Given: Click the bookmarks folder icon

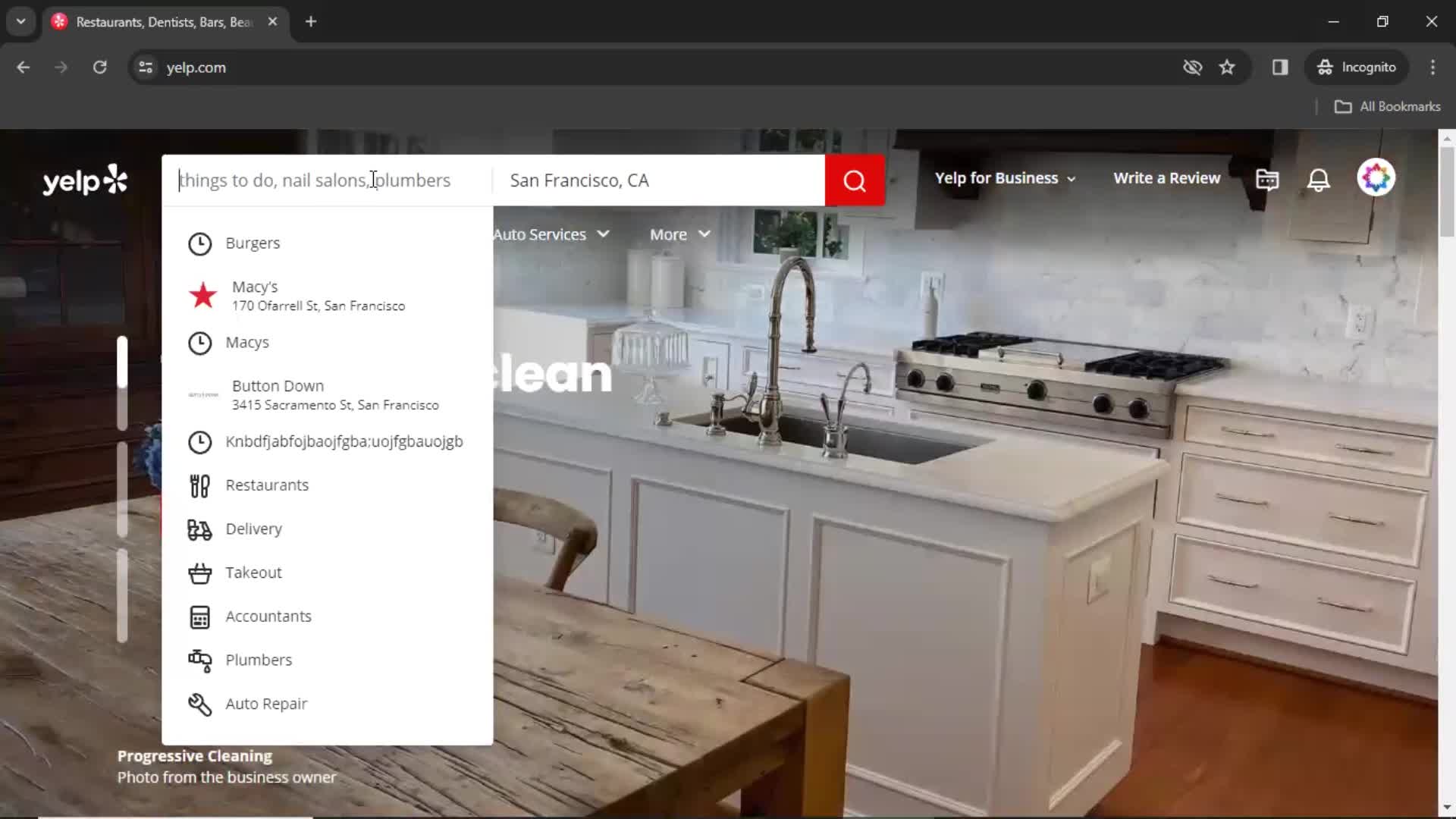Looking at the screenshot, I should [1342, 106].
